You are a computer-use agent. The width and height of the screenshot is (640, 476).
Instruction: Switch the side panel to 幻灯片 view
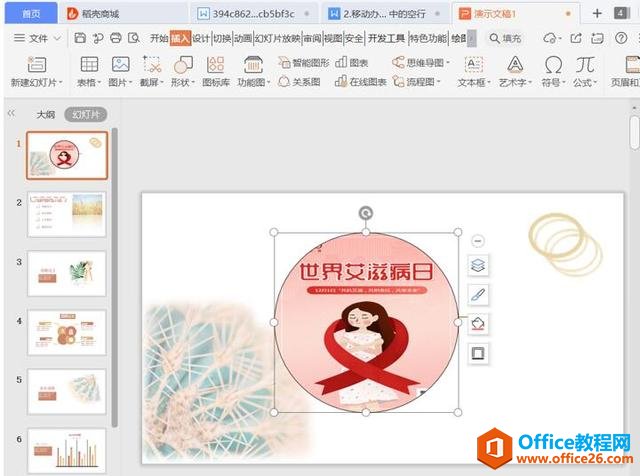coord(85,115)
